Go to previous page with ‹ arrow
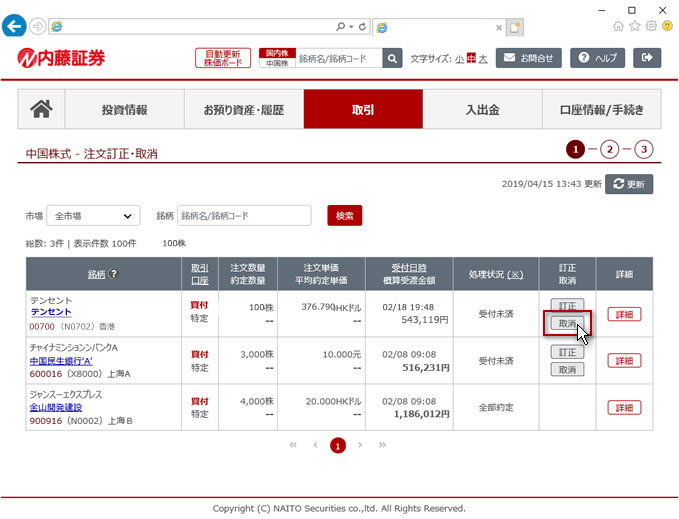Viewport: 679px width, 519px height. (315, 445)
